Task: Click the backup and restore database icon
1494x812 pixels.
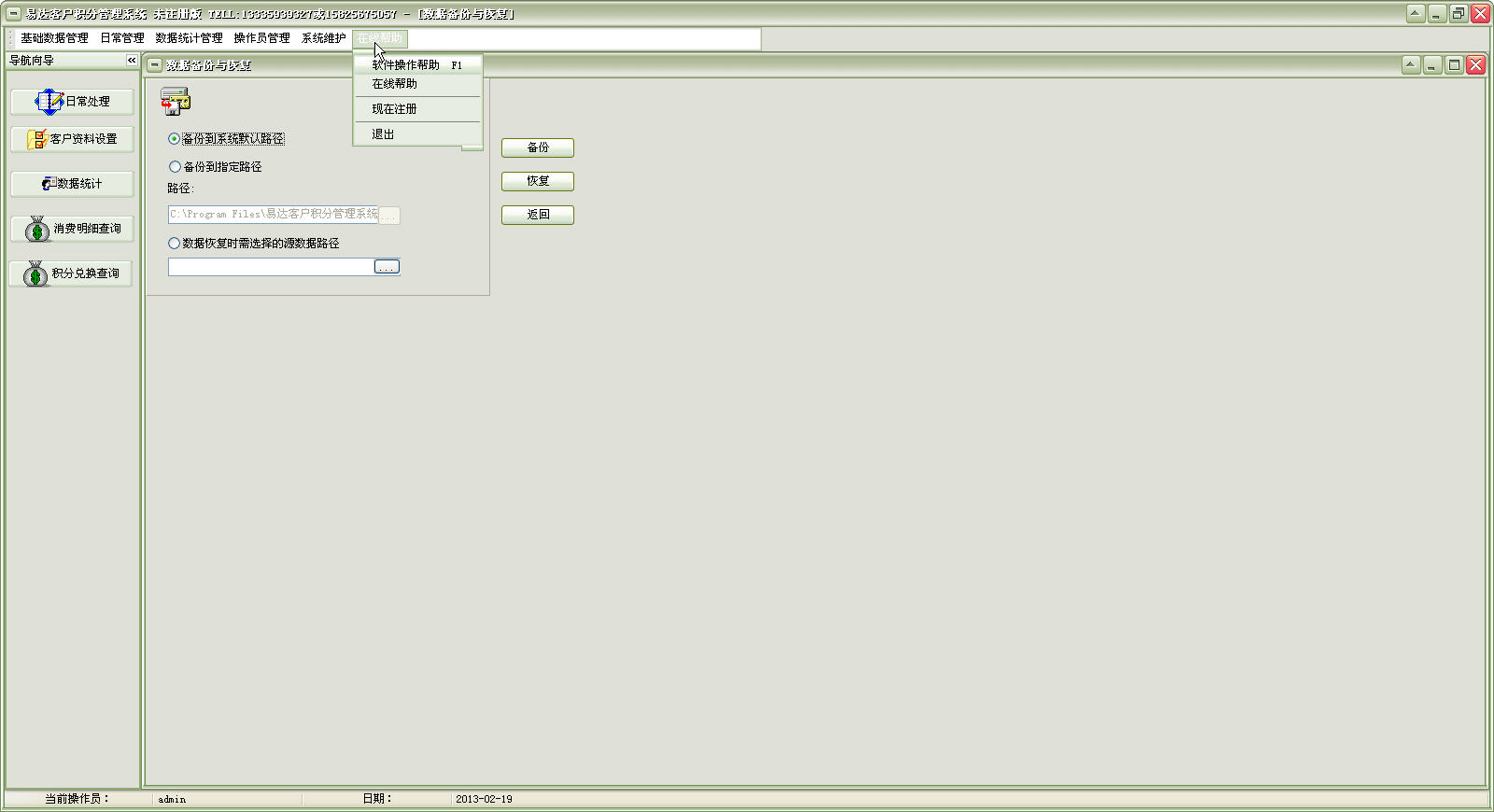Action: (175, 101)
